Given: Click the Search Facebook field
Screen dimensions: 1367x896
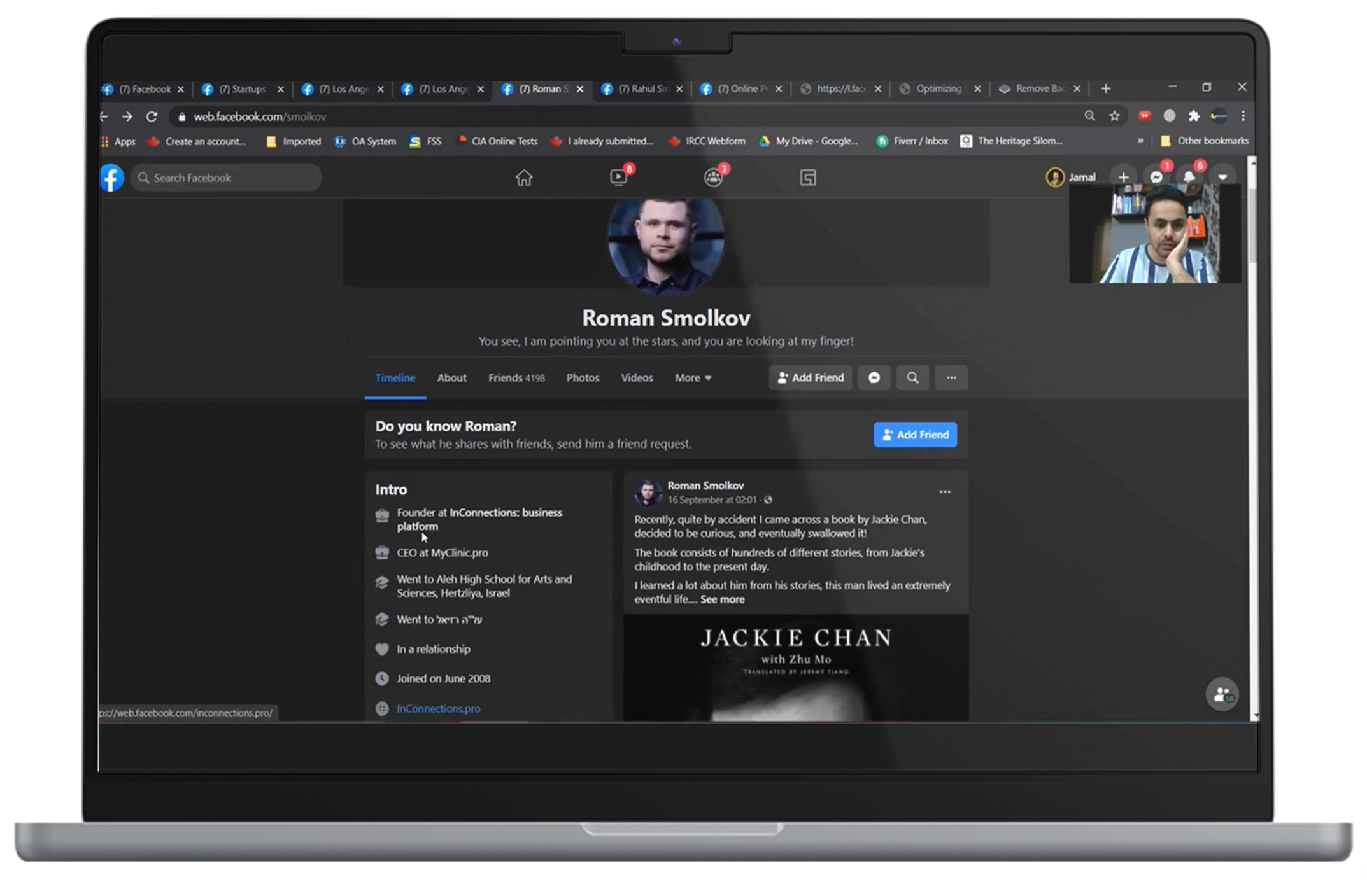Looking at the screenshot, I should [x=226, y=178].
